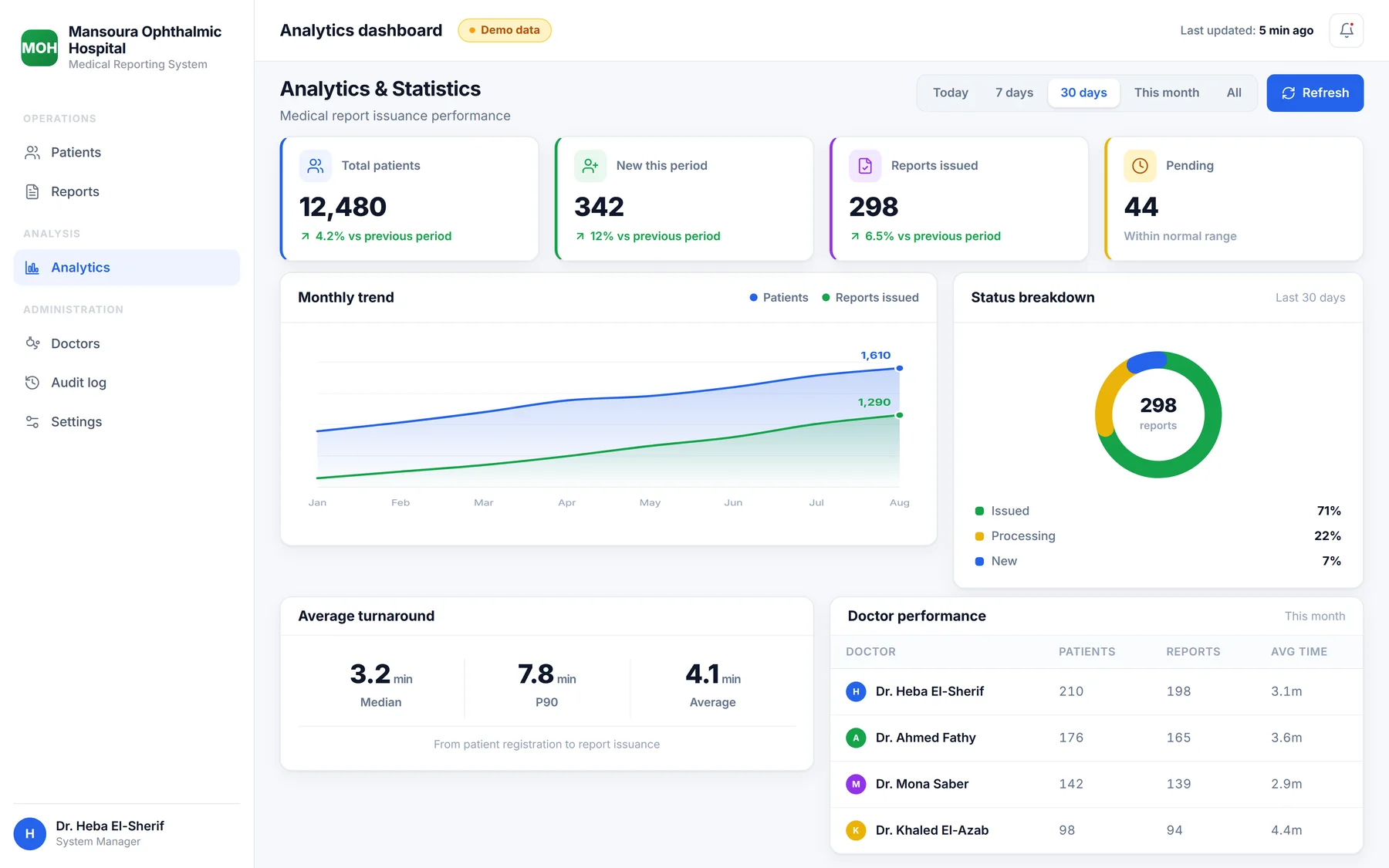
Task: Click the New this period user-plus icon
Action: (590, 166)
